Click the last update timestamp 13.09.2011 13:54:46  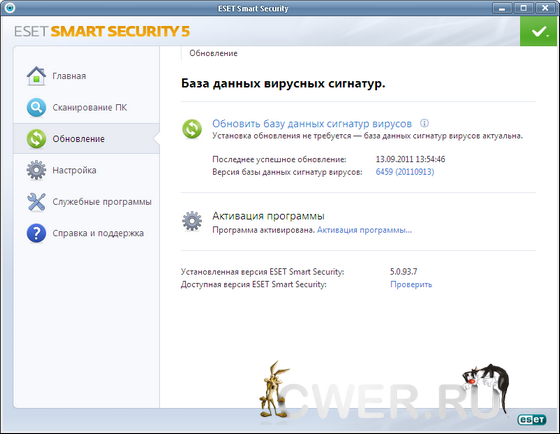tap(410, 159)
